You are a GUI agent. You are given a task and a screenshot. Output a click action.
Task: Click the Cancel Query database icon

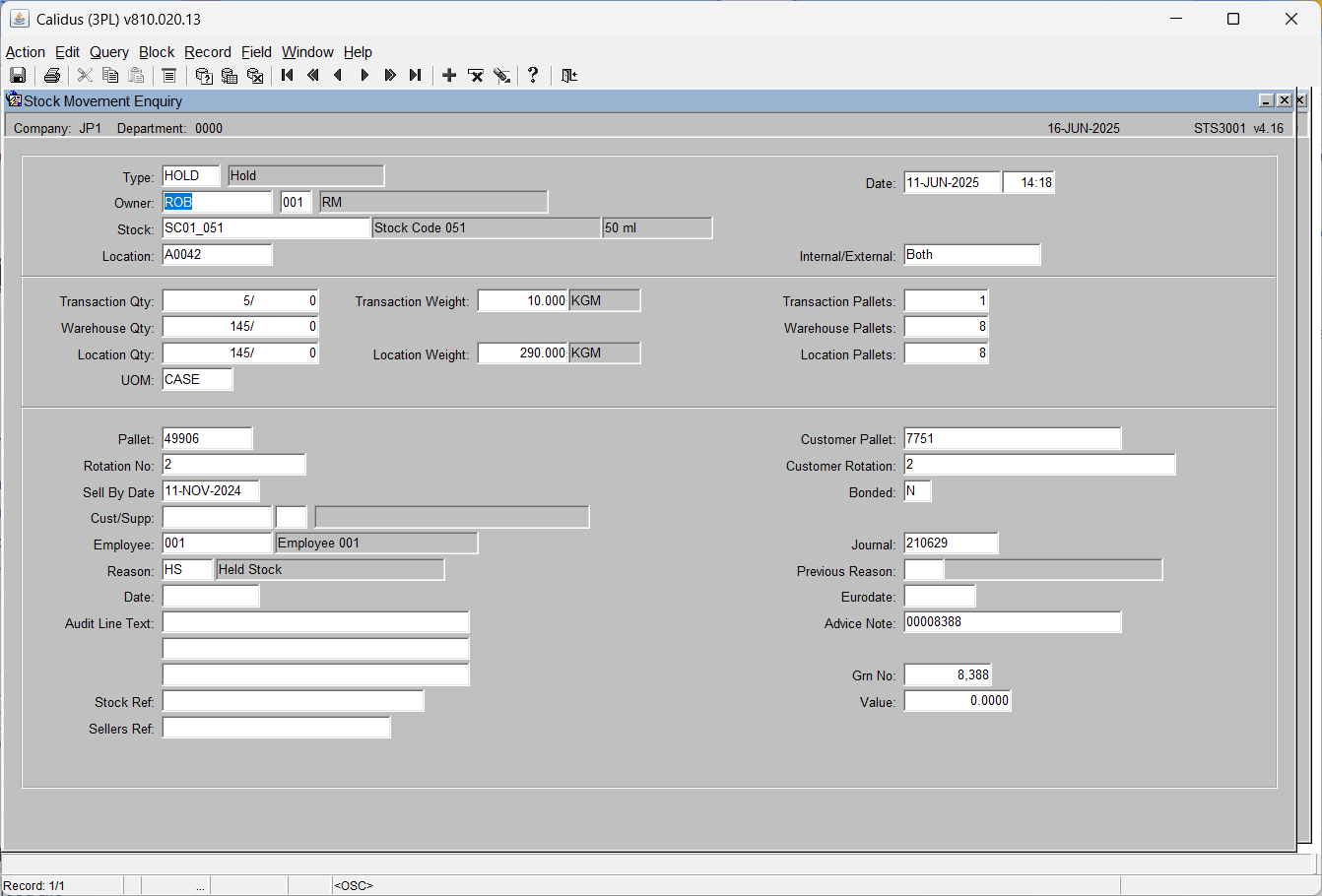[255, 76]
